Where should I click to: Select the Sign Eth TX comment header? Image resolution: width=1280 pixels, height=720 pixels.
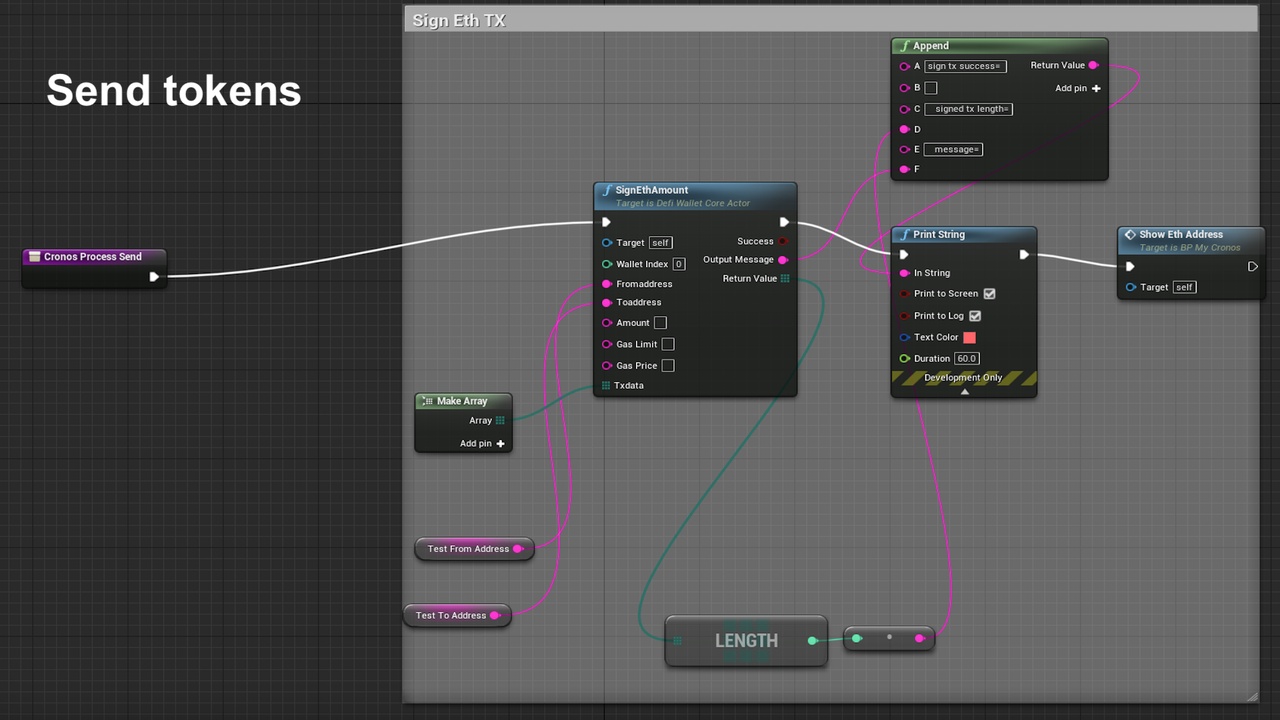[830, 19]
